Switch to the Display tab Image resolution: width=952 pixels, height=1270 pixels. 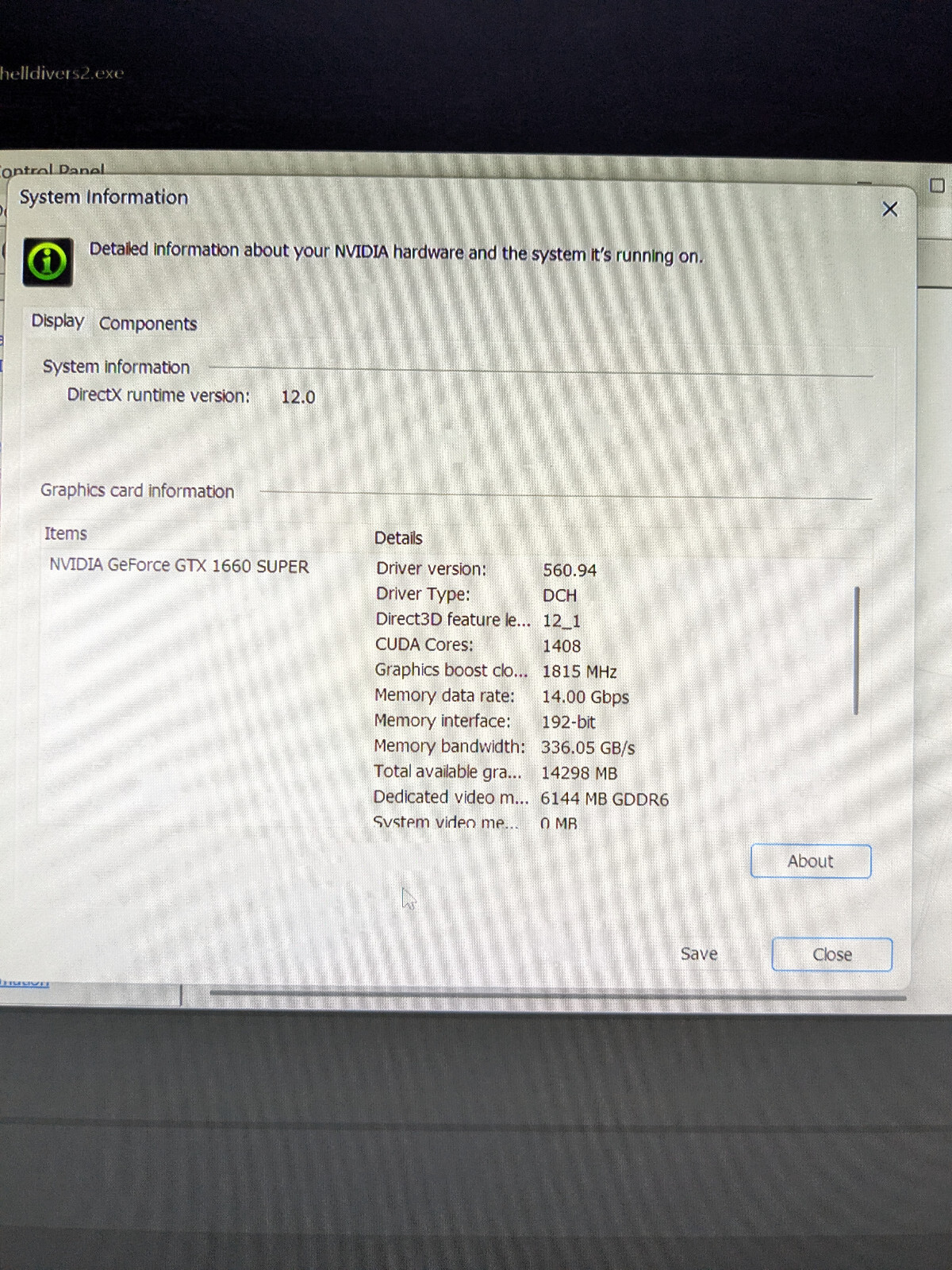[57, 321]
